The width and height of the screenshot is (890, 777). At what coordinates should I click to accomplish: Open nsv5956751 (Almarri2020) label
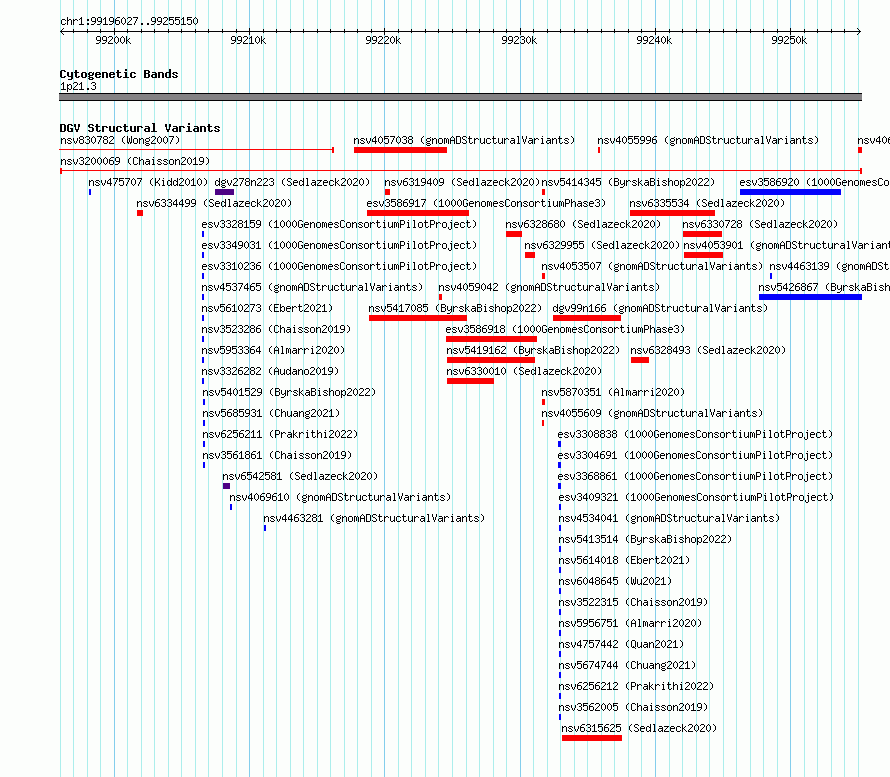coord(630,623)
